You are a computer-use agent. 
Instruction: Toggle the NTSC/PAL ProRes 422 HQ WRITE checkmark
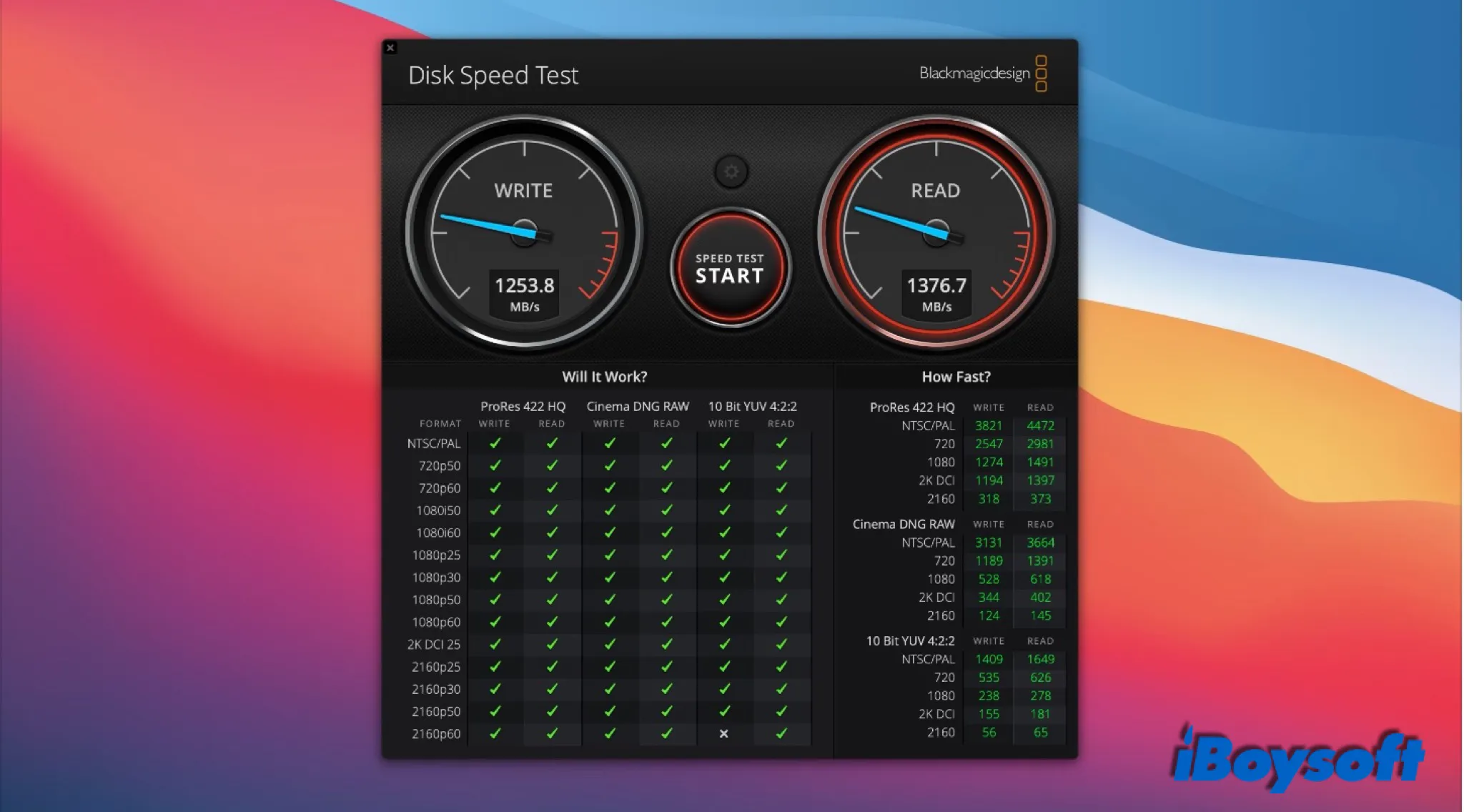(493, 443)
